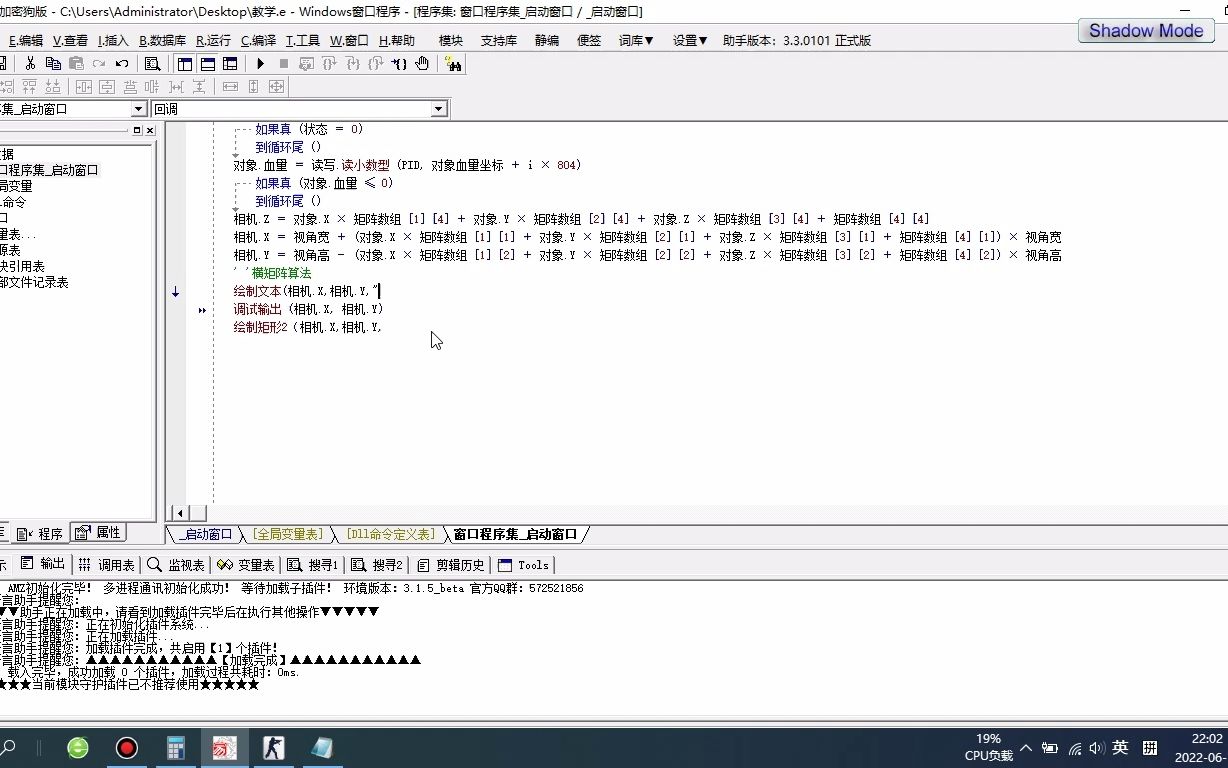This screenshot has width=1228, height=768.
Task: Click the Stop square toolbar icon
Action: (x=283, y=63)
